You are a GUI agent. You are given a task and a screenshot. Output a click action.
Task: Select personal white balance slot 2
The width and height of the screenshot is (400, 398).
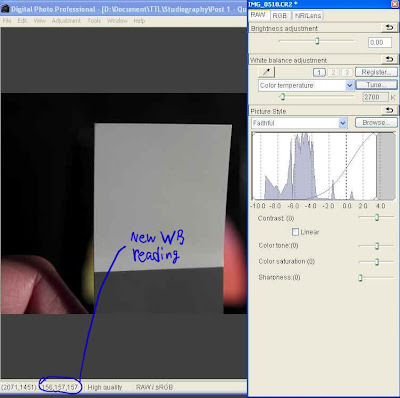click(333, 72)
